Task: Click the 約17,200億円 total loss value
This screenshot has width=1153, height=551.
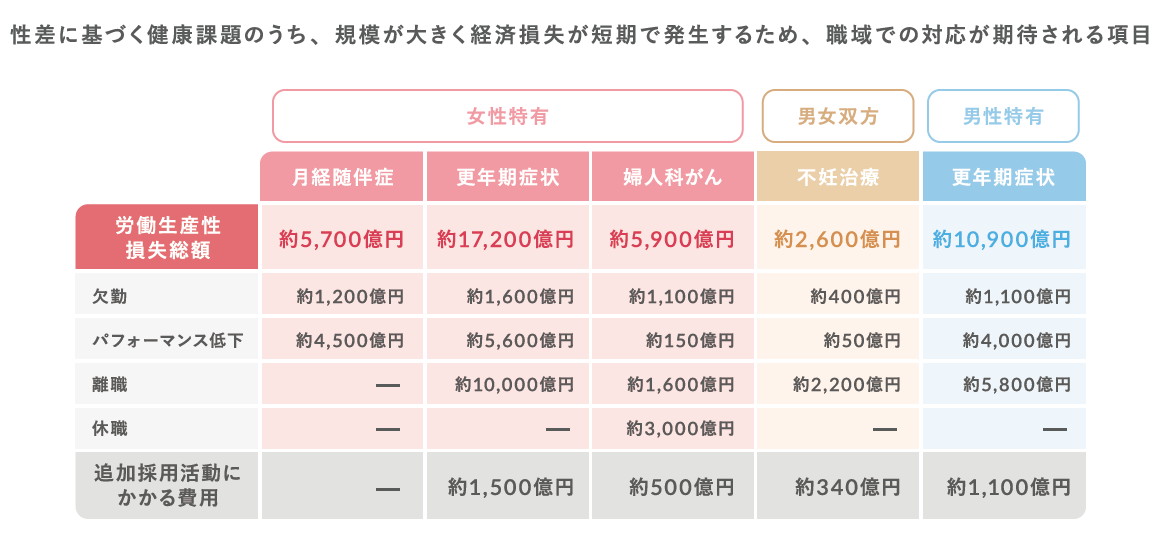Action: (506, 239)
